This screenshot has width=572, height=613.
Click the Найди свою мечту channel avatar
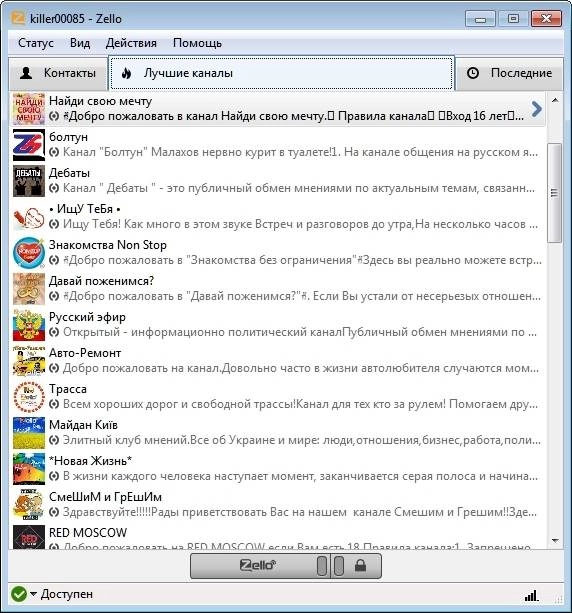pos(29,108)
